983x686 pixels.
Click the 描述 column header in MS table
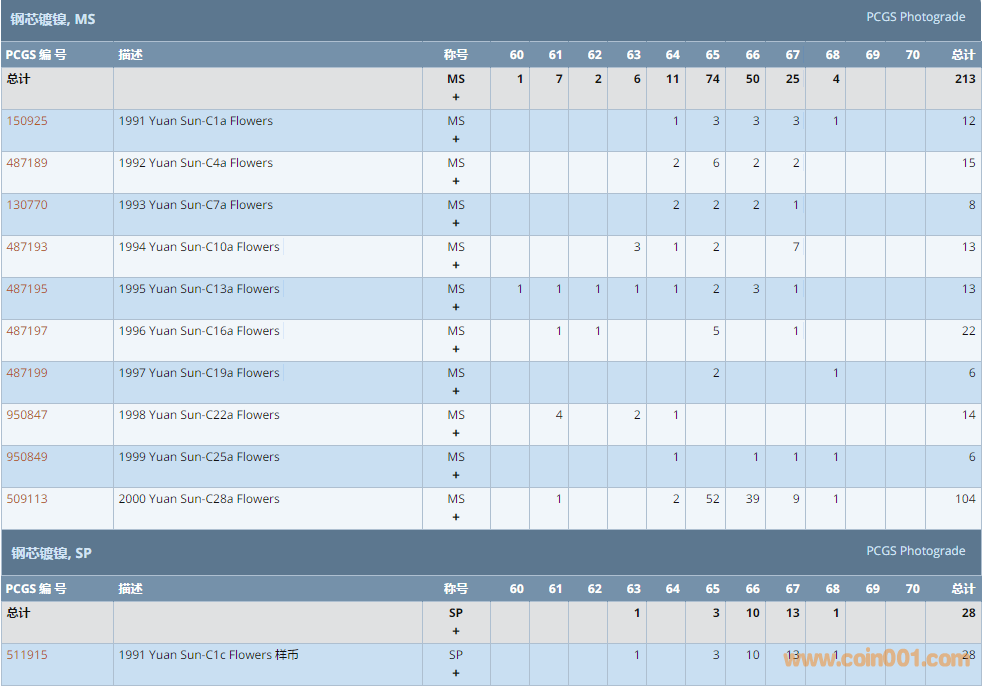tap(130, 55)
